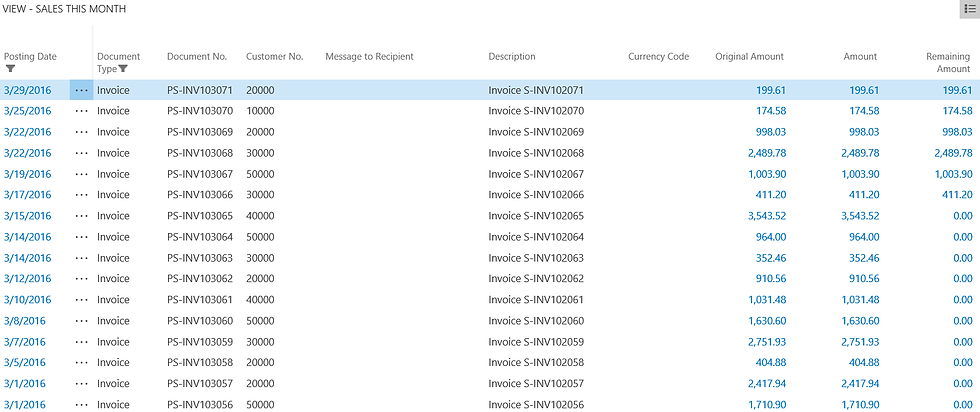Drill into Amount 1,003.90
Viewport: 980px width, 412px height.
coord(861,174)
